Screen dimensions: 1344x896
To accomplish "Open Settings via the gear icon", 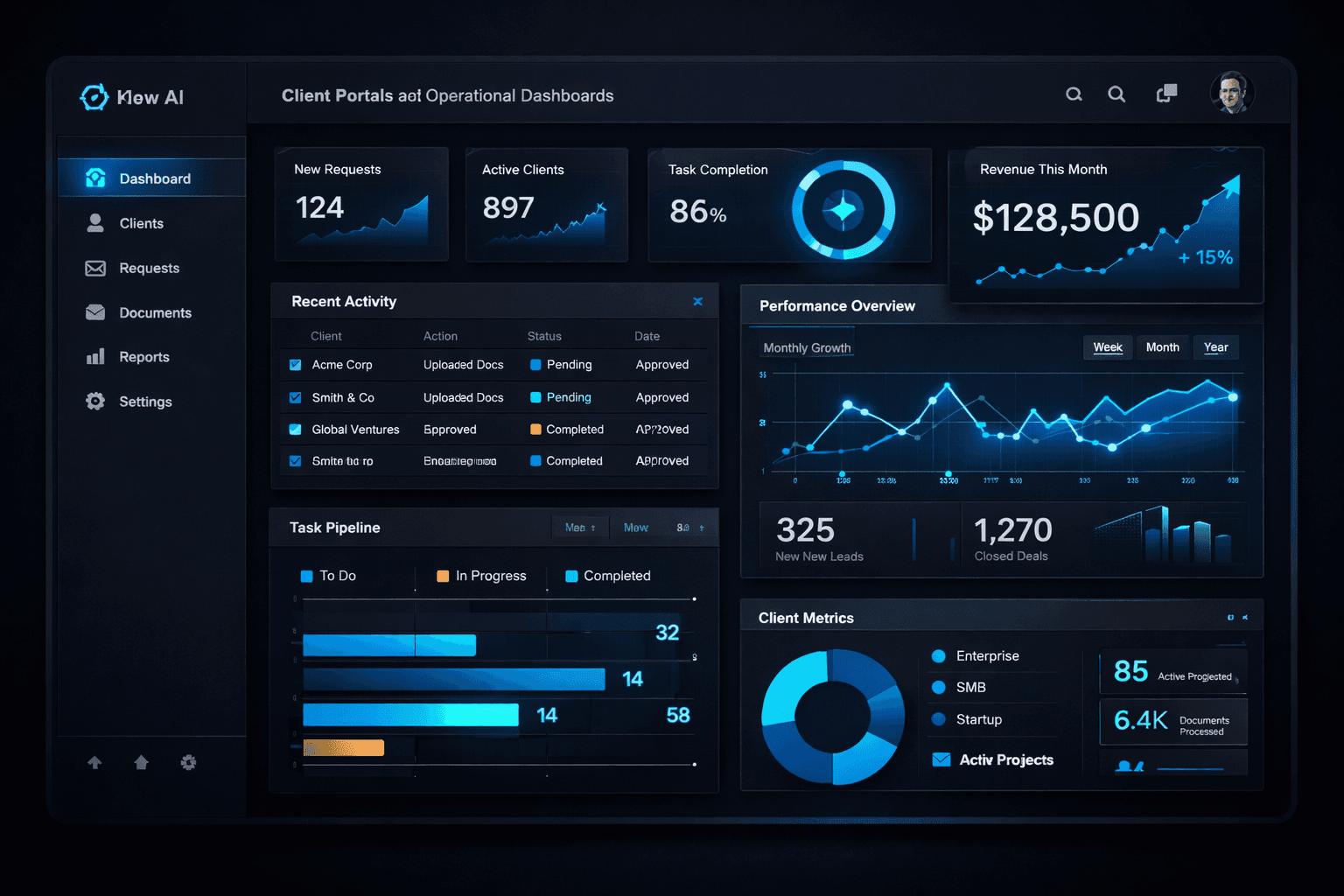I will pyautogui.click(x=95, y=401).
